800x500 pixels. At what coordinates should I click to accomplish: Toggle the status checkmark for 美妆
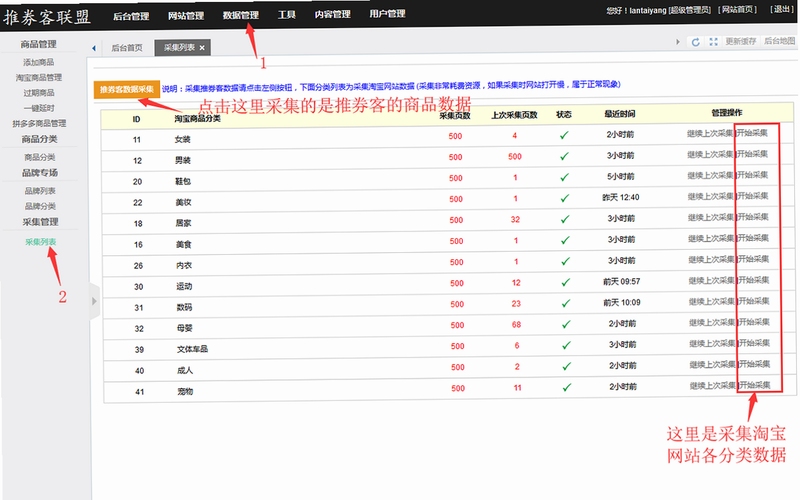(x=564, y=198)
